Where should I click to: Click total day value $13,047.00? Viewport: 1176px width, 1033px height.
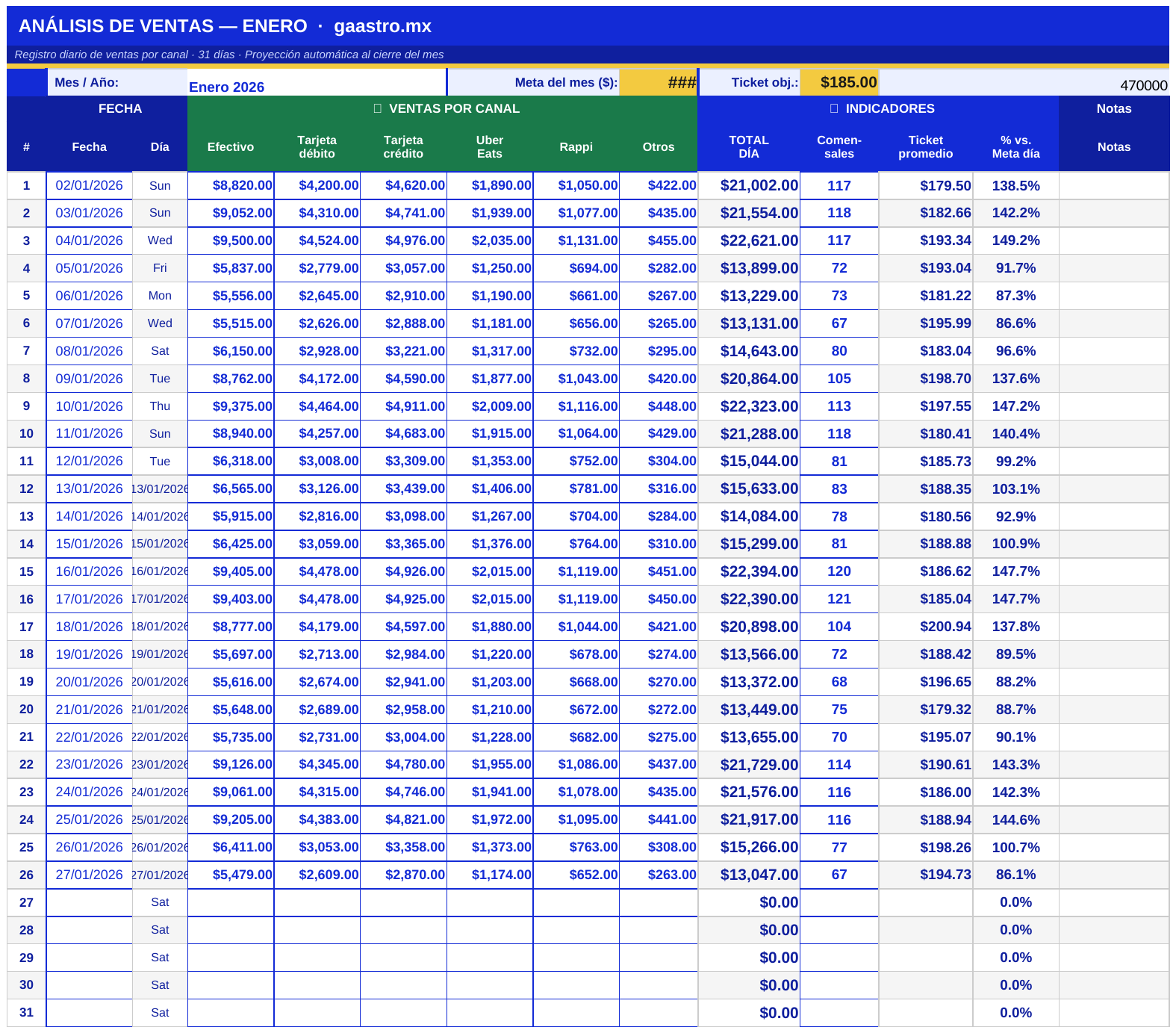[749, 875]
